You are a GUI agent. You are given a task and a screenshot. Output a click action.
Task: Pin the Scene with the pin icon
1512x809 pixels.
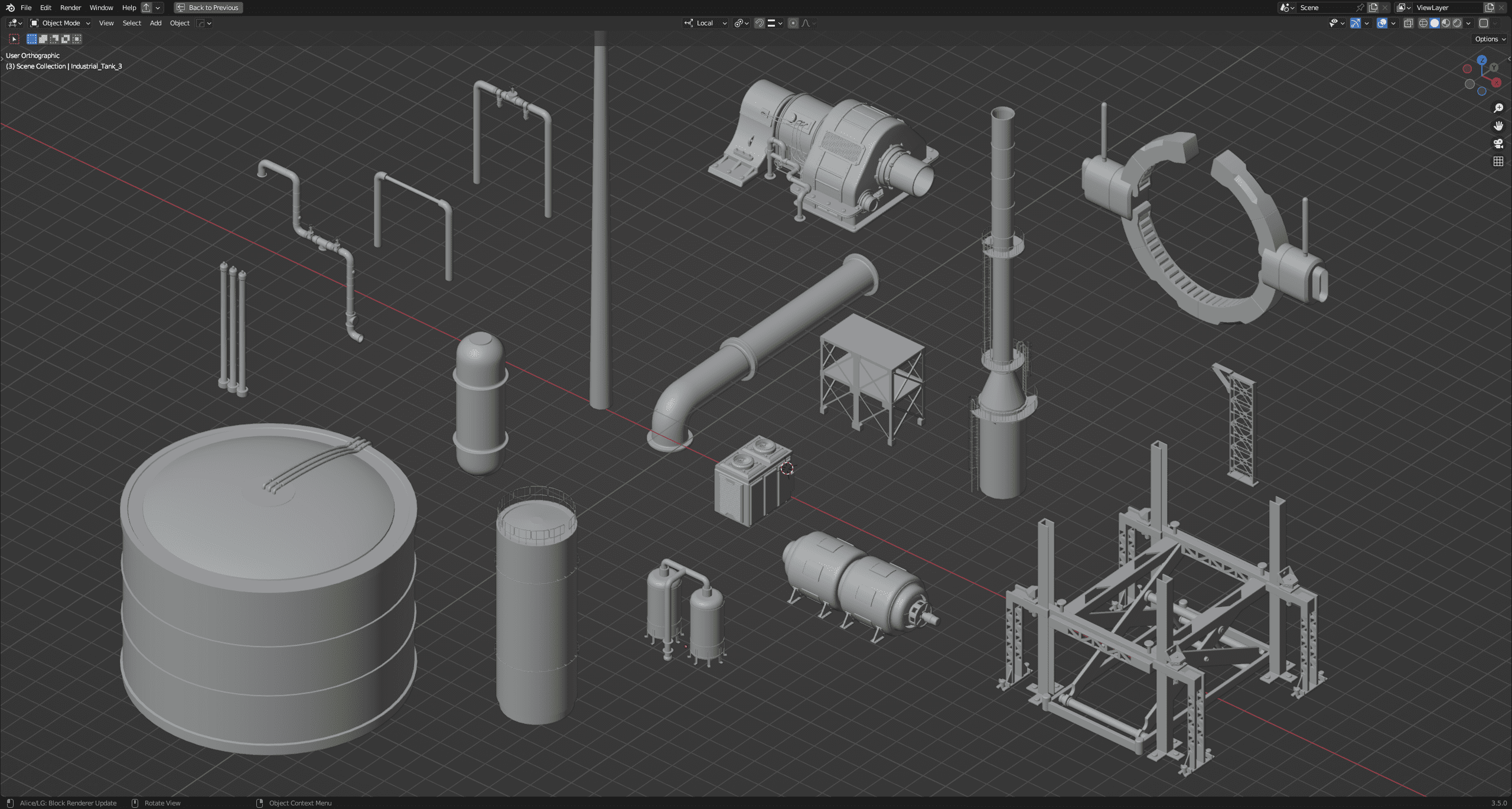tap(1360, 8)
